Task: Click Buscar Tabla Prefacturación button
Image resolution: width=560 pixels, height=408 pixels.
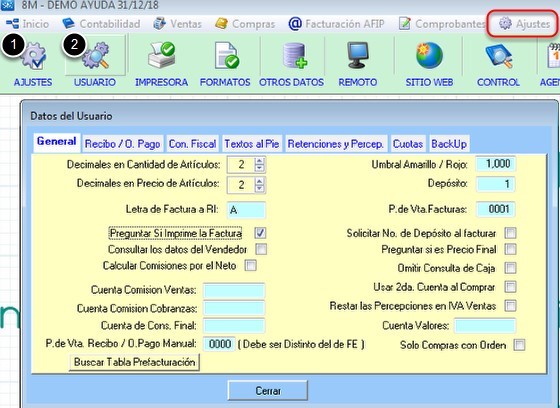Action: coord(134,362)
